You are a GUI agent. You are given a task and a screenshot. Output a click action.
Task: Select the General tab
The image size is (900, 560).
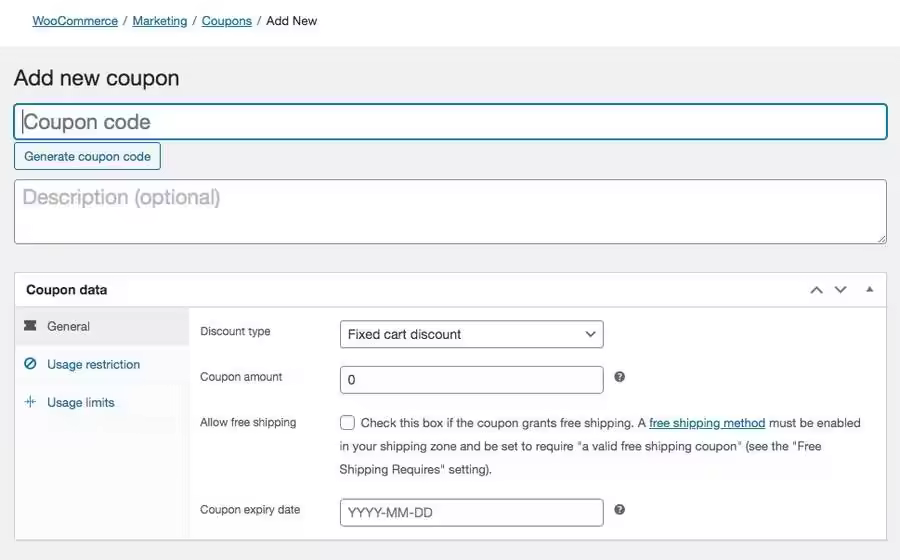click(x=102, y=326)
